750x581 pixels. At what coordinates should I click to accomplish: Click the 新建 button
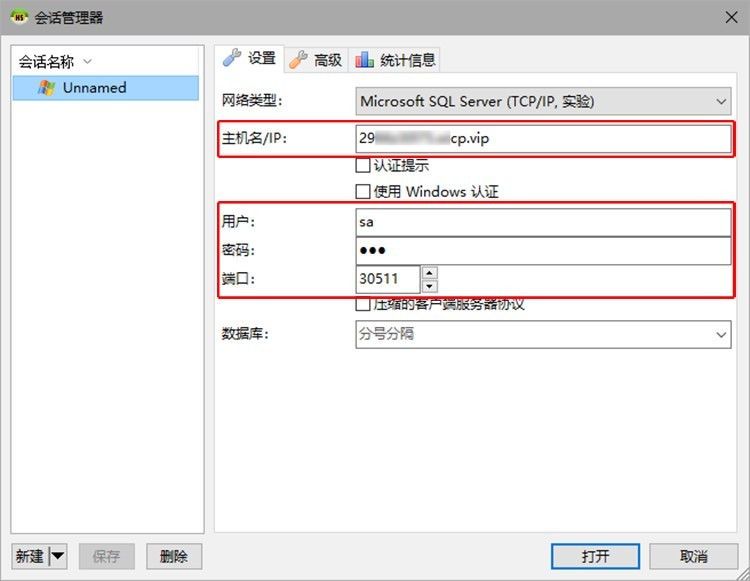coord(30,556)
